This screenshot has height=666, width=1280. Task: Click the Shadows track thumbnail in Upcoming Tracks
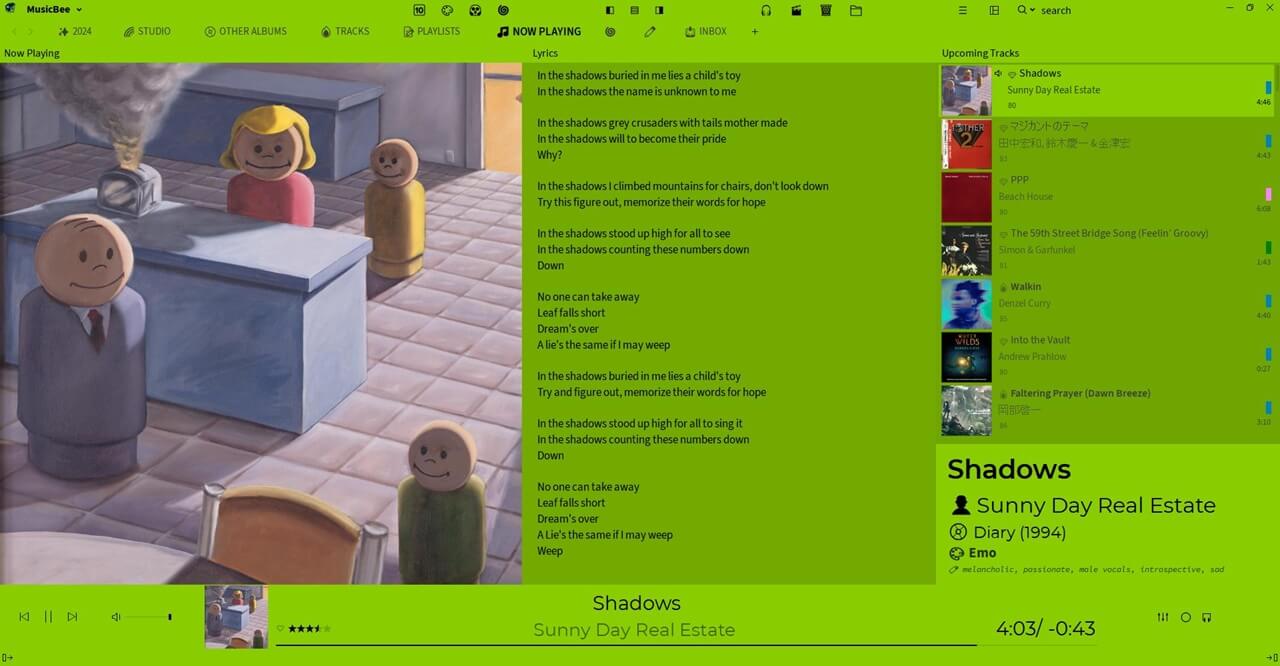click(x=966, y=90)
